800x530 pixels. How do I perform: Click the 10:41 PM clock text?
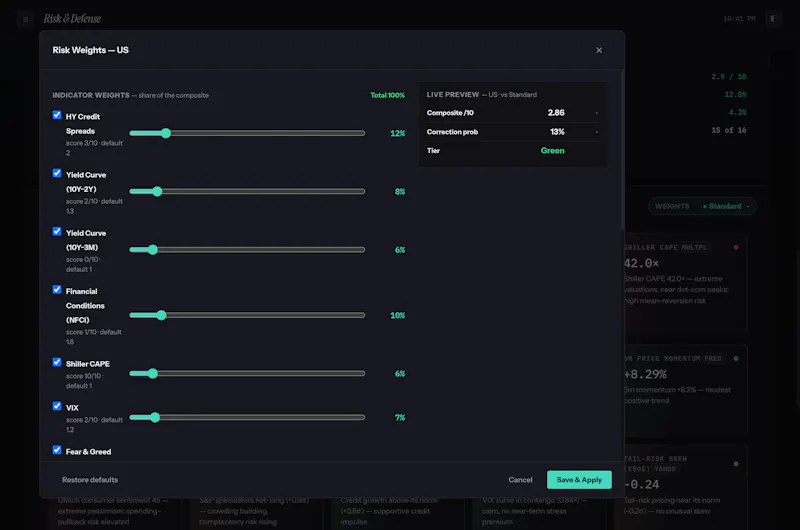(739, 19)
